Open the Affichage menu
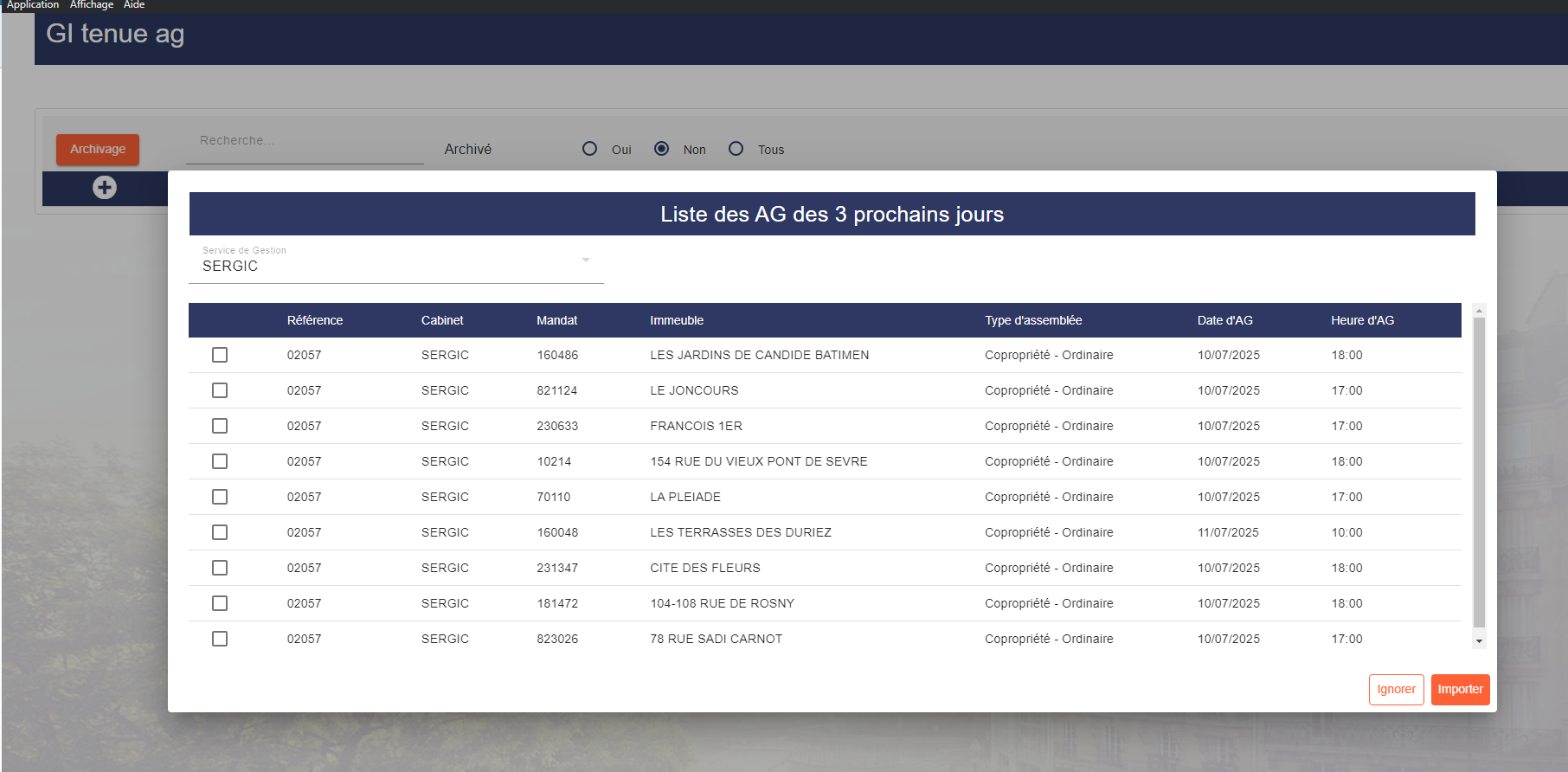The image size is (1568, 772). tap(92, 5)
